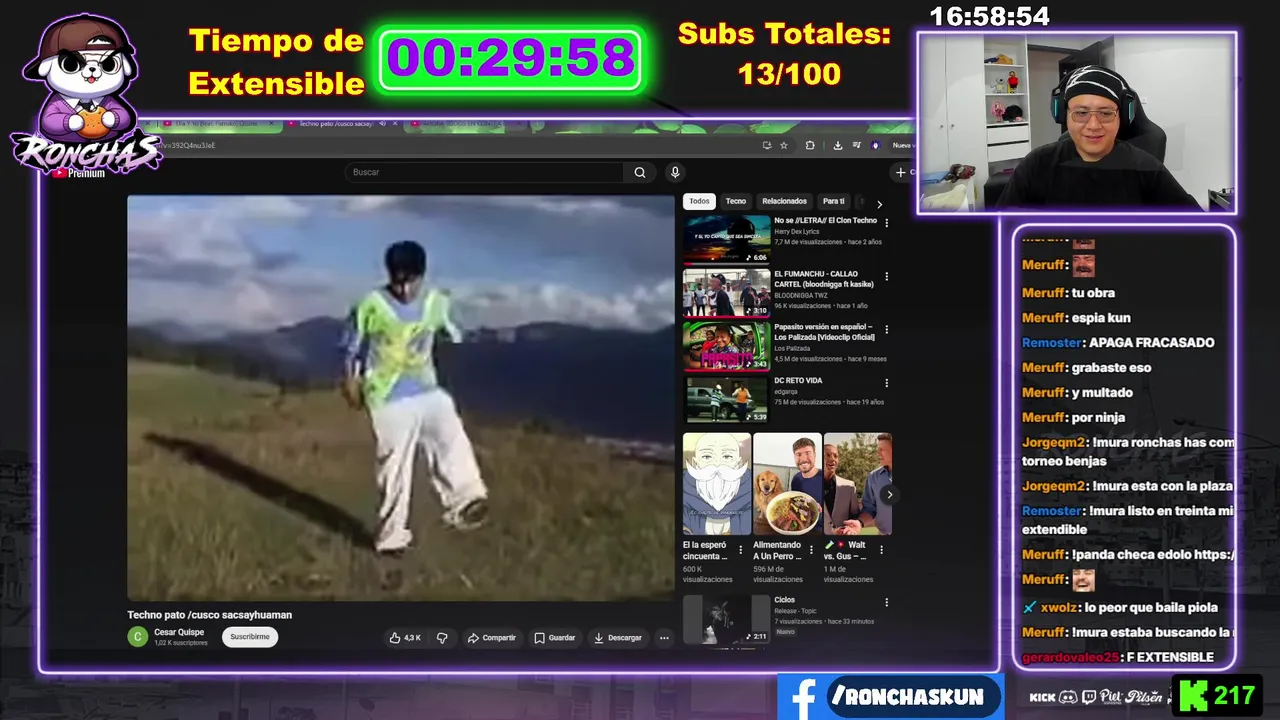This screenshot has height=720, width=1280.
Task: Open more actions ellipsis below video
Action: coord(663,637)
